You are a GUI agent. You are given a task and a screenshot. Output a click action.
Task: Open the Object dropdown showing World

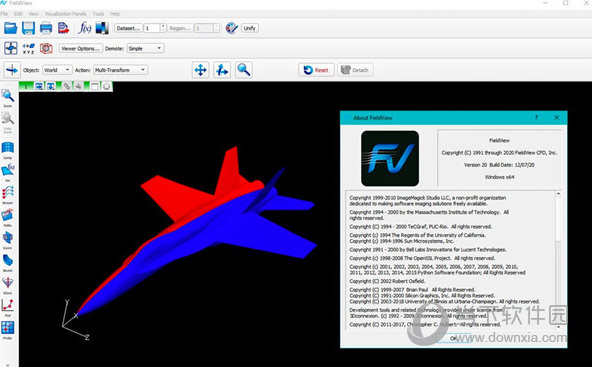[57, 70]
